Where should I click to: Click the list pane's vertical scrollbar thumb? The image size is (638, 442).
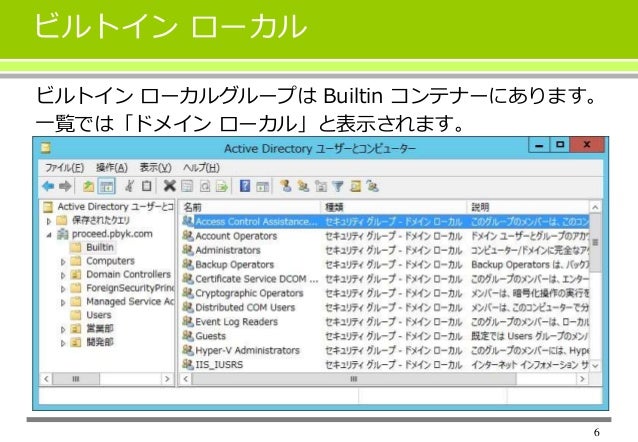click(595, 243)
